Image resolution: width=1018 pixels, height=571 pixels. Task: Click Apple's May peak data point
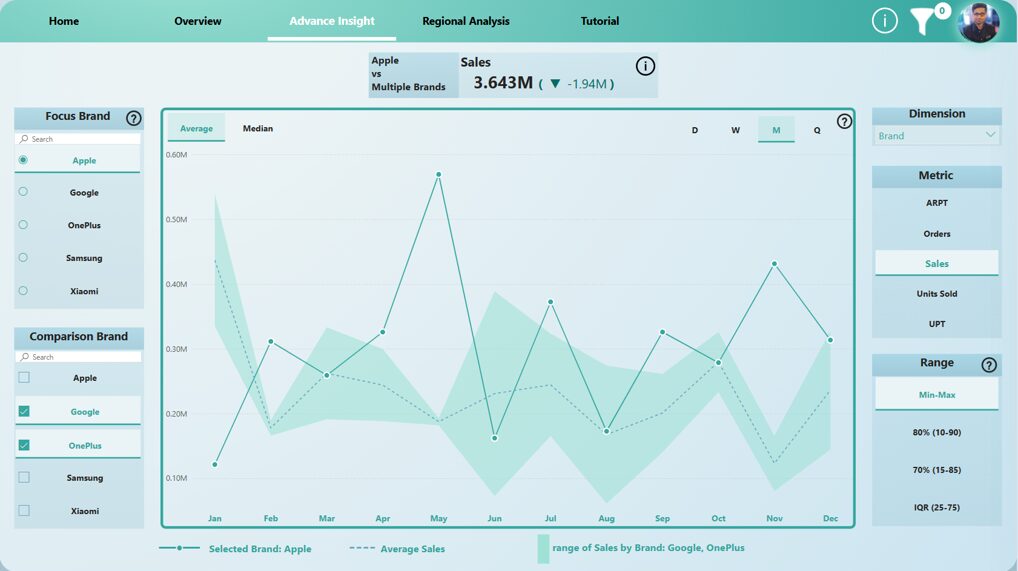tap(439, 174)
